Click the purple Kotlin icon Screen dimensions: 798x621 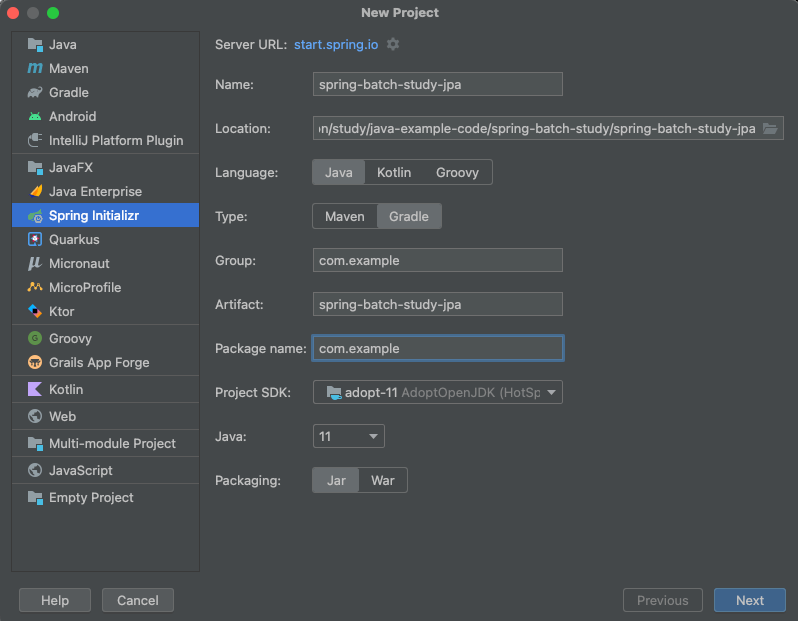tap(35, 389)
